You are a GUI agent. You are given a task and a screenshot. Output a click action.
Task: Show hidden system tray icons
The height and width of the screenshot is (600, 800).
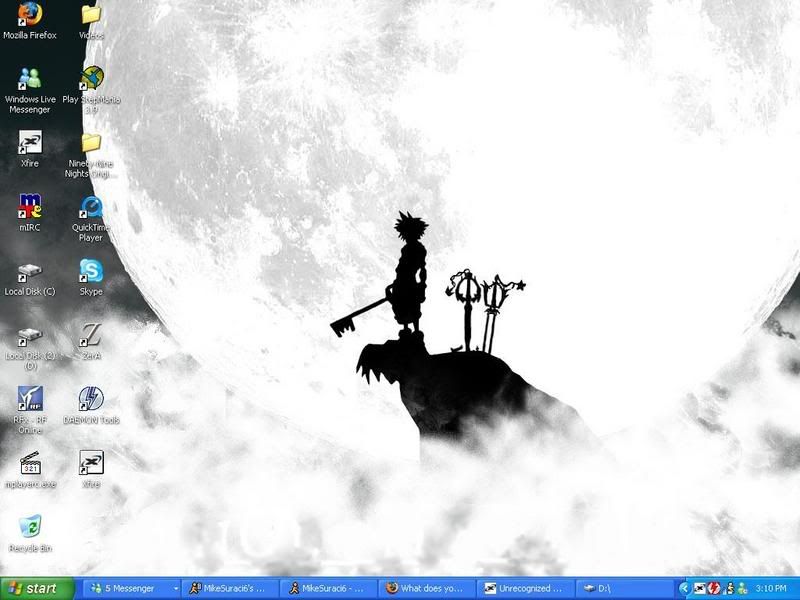click(x=685, y=589)
